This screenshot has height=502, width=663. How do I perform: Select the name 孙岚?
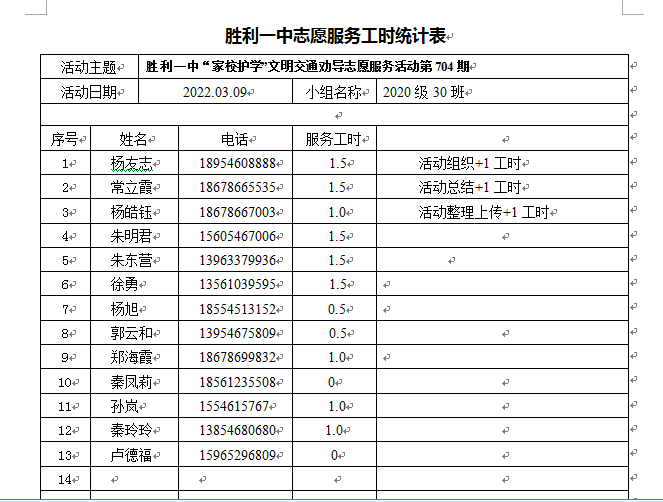click(x=124, y=406)
